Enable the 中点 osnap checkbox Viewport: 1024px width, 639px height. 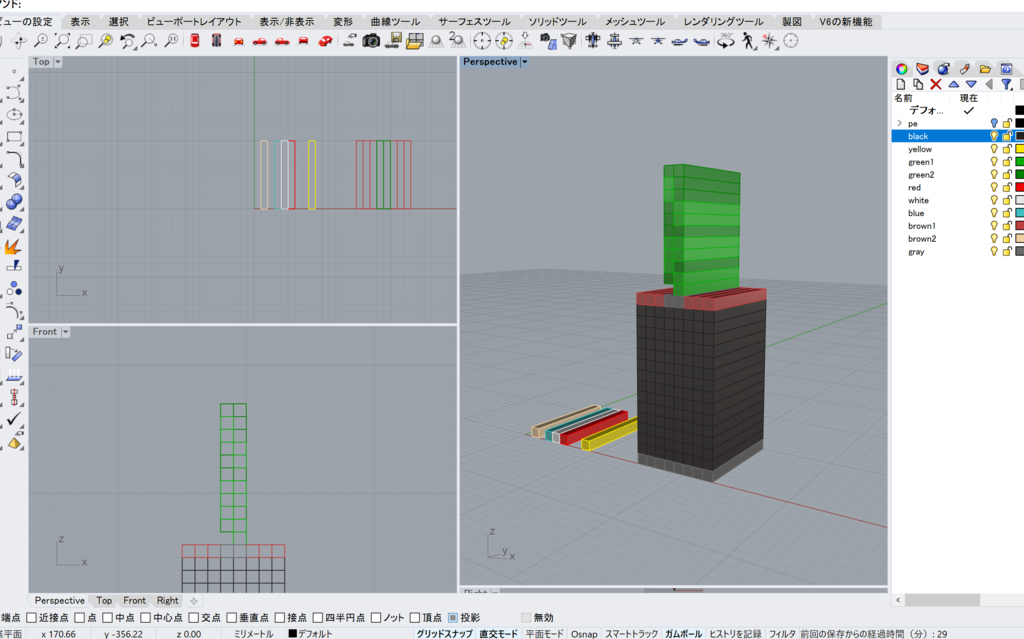[107, 617]
